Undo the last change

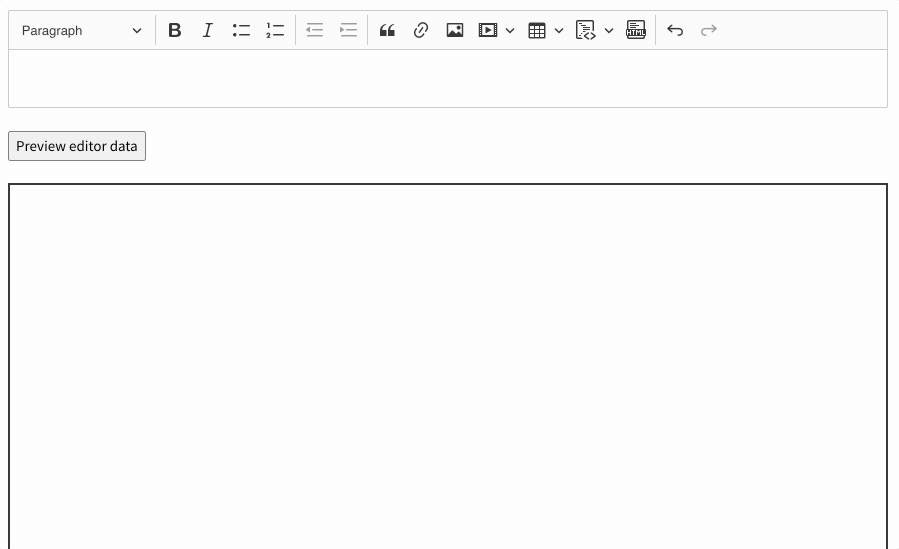point(675,30)
